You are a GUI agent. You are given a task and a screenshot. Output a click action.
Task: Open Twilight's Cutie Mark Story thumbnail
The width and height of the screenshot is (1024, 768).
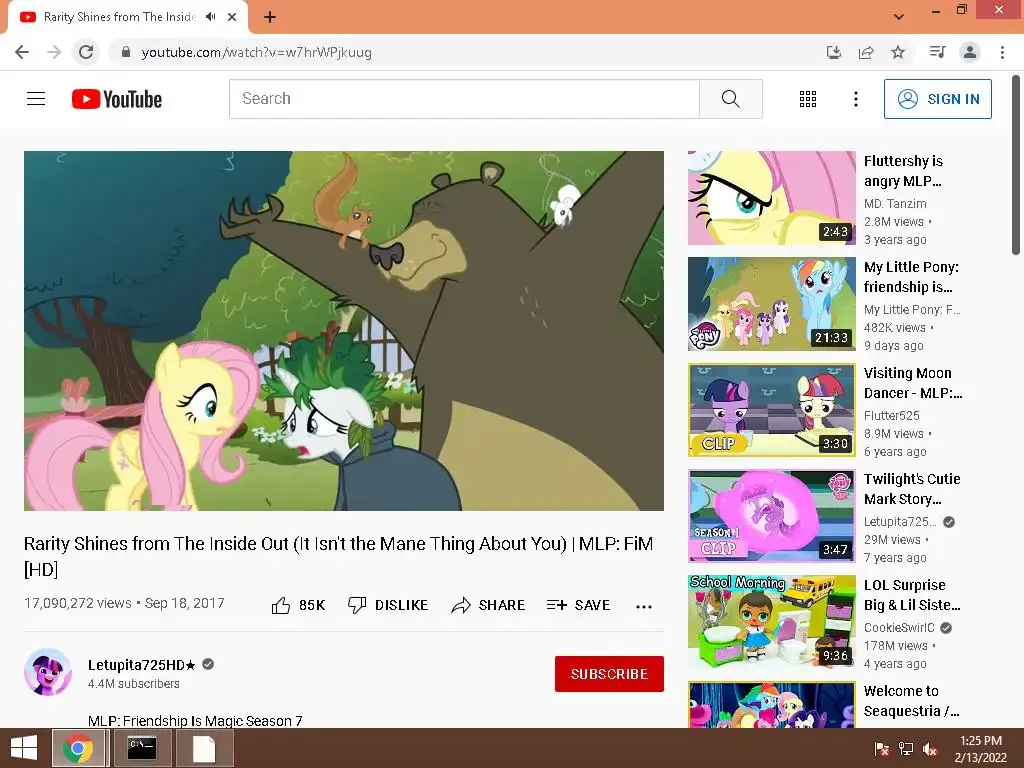click(x=771, y=516)
